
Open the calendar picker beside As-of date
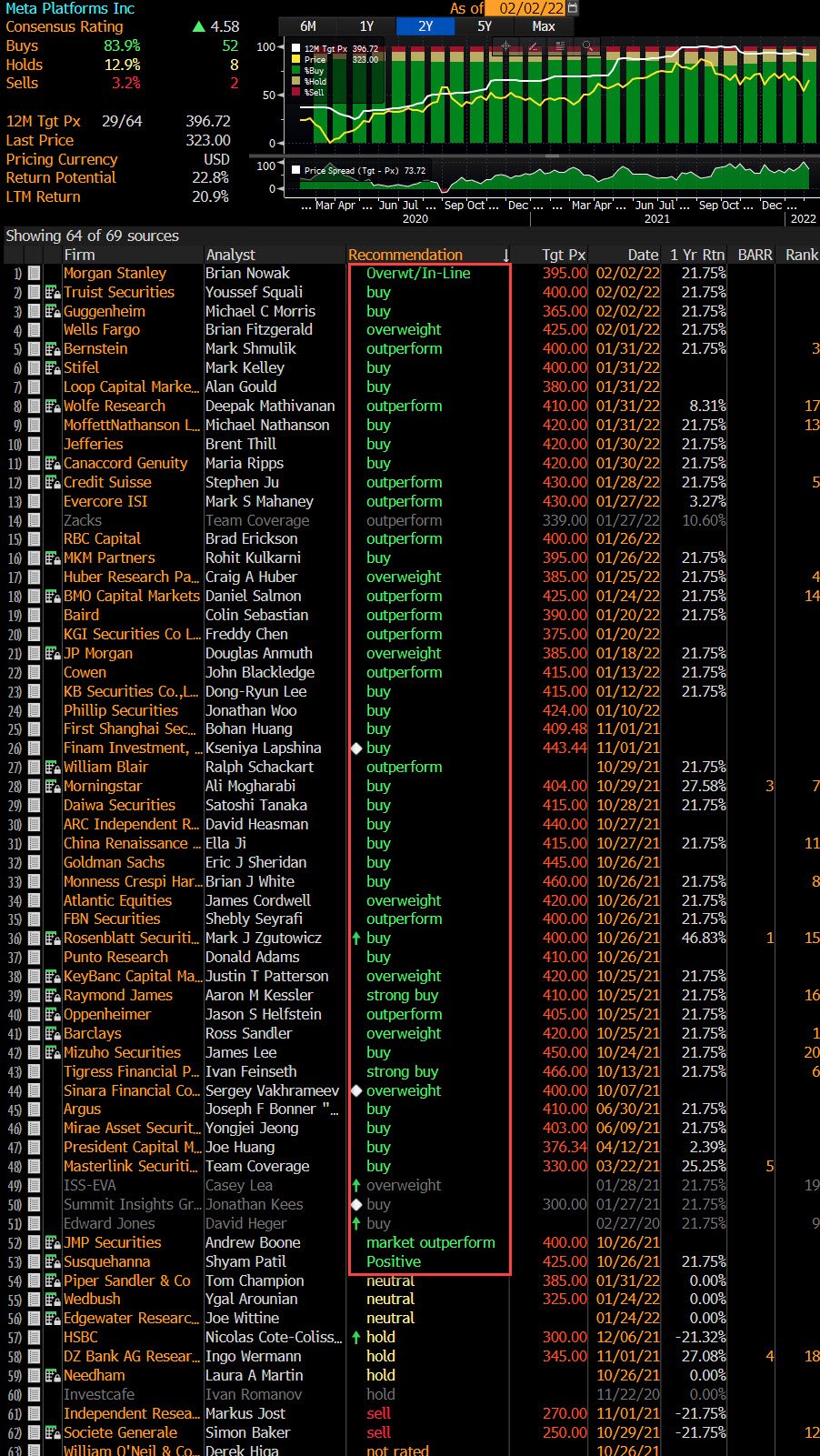point(572,8)
